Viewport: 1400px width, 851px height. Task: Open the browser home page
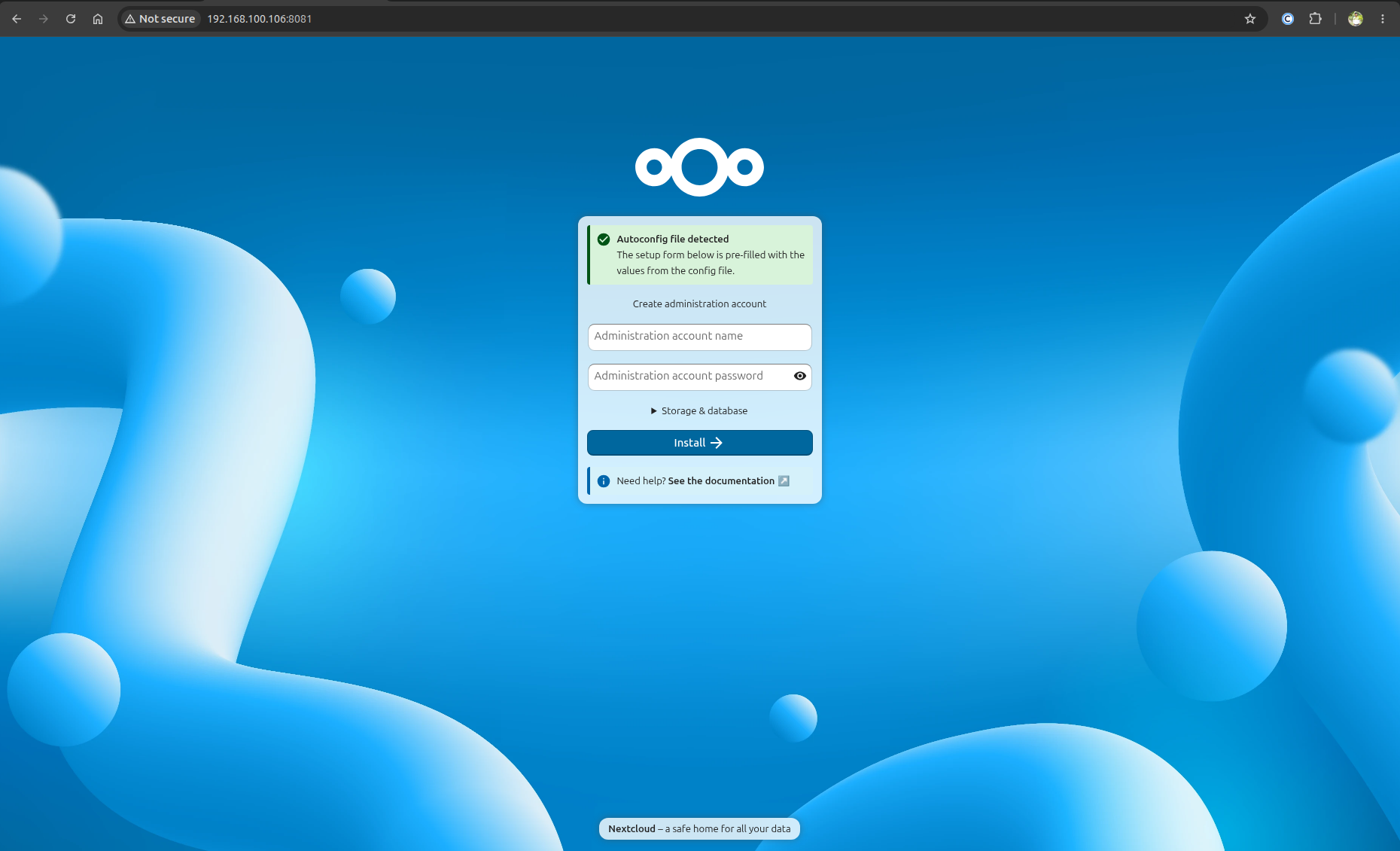(x=98, y=19)
